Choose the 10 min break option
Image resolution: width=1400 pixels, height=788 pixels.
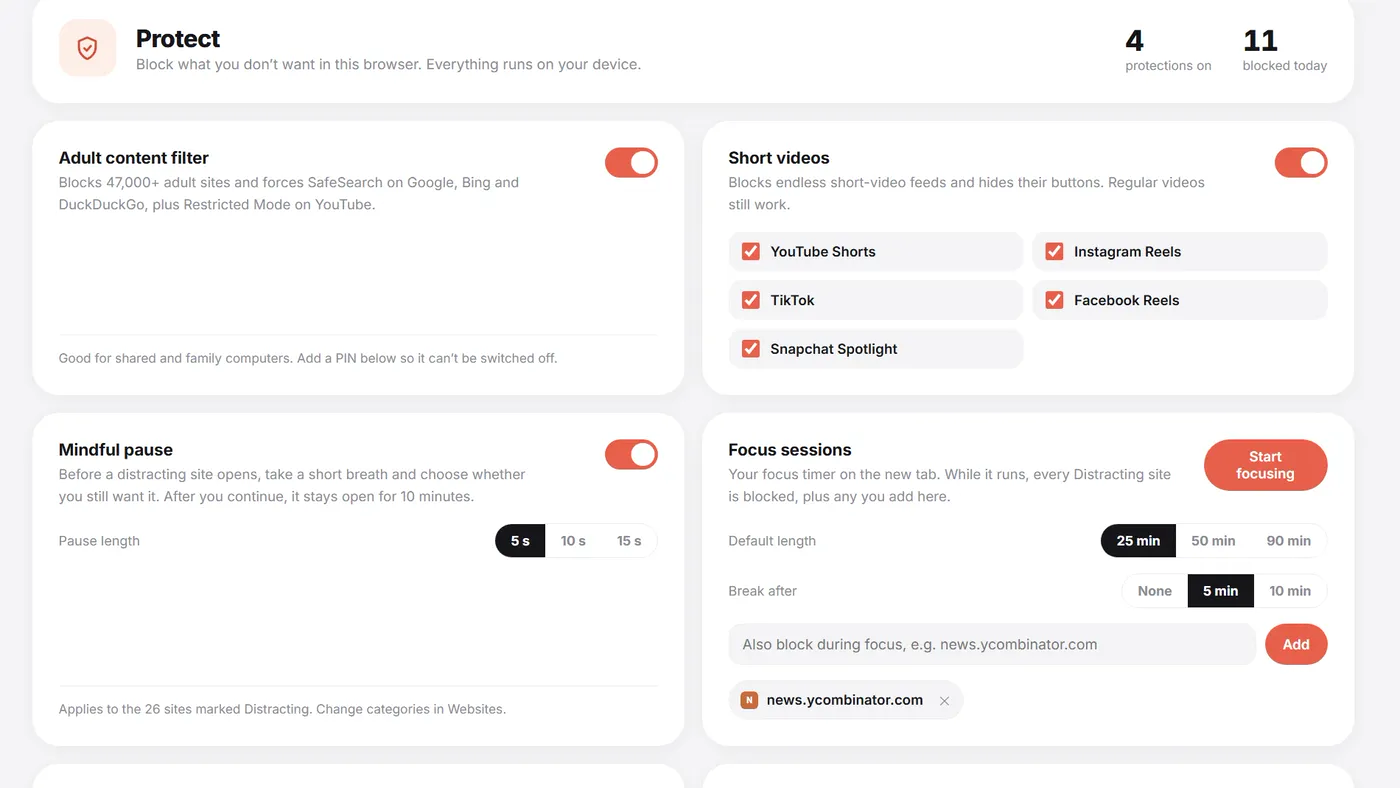pyautogui.click(x=1290, y=591)
